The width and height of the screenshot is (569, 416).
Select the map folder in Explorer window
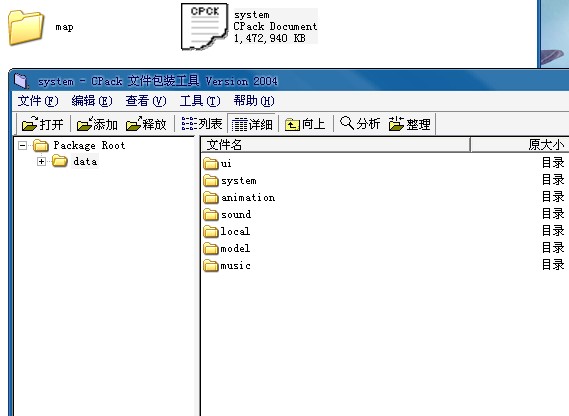[26, 28]
